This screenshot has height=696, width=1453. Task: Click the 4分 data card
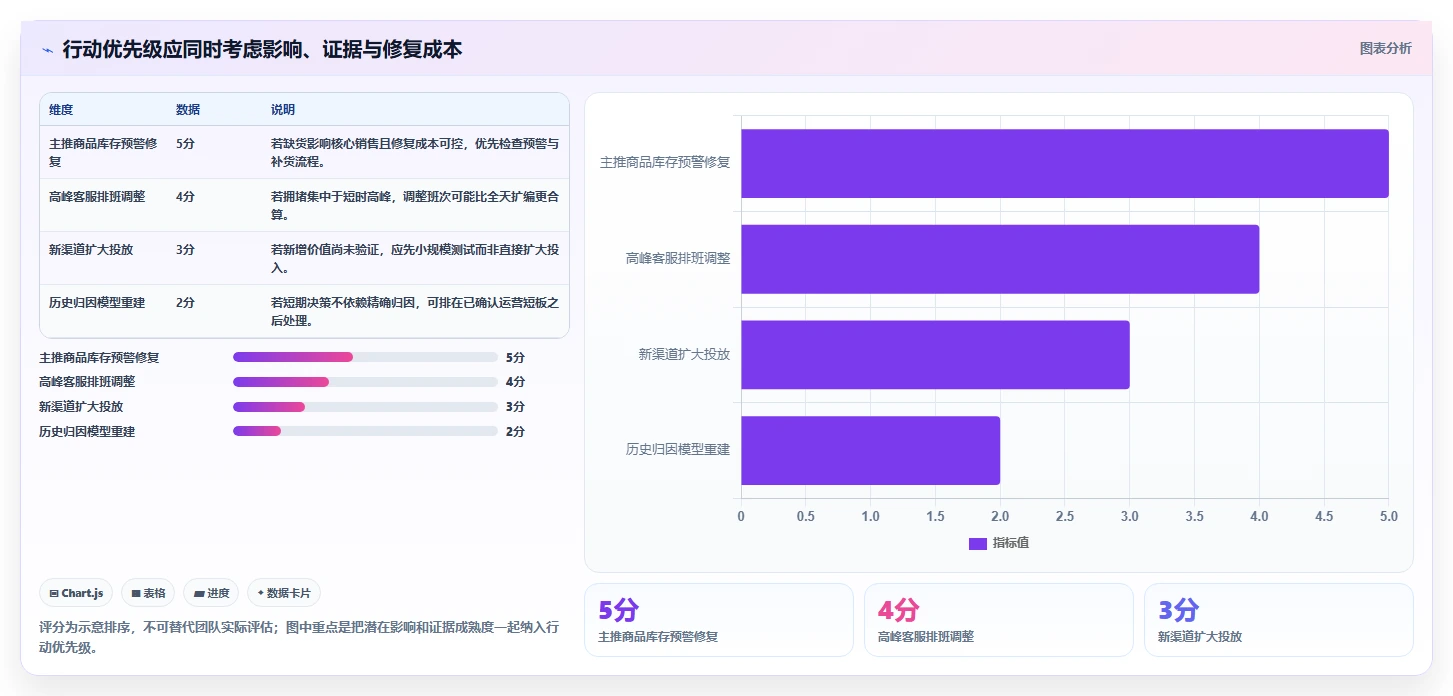tap(998, 620)
